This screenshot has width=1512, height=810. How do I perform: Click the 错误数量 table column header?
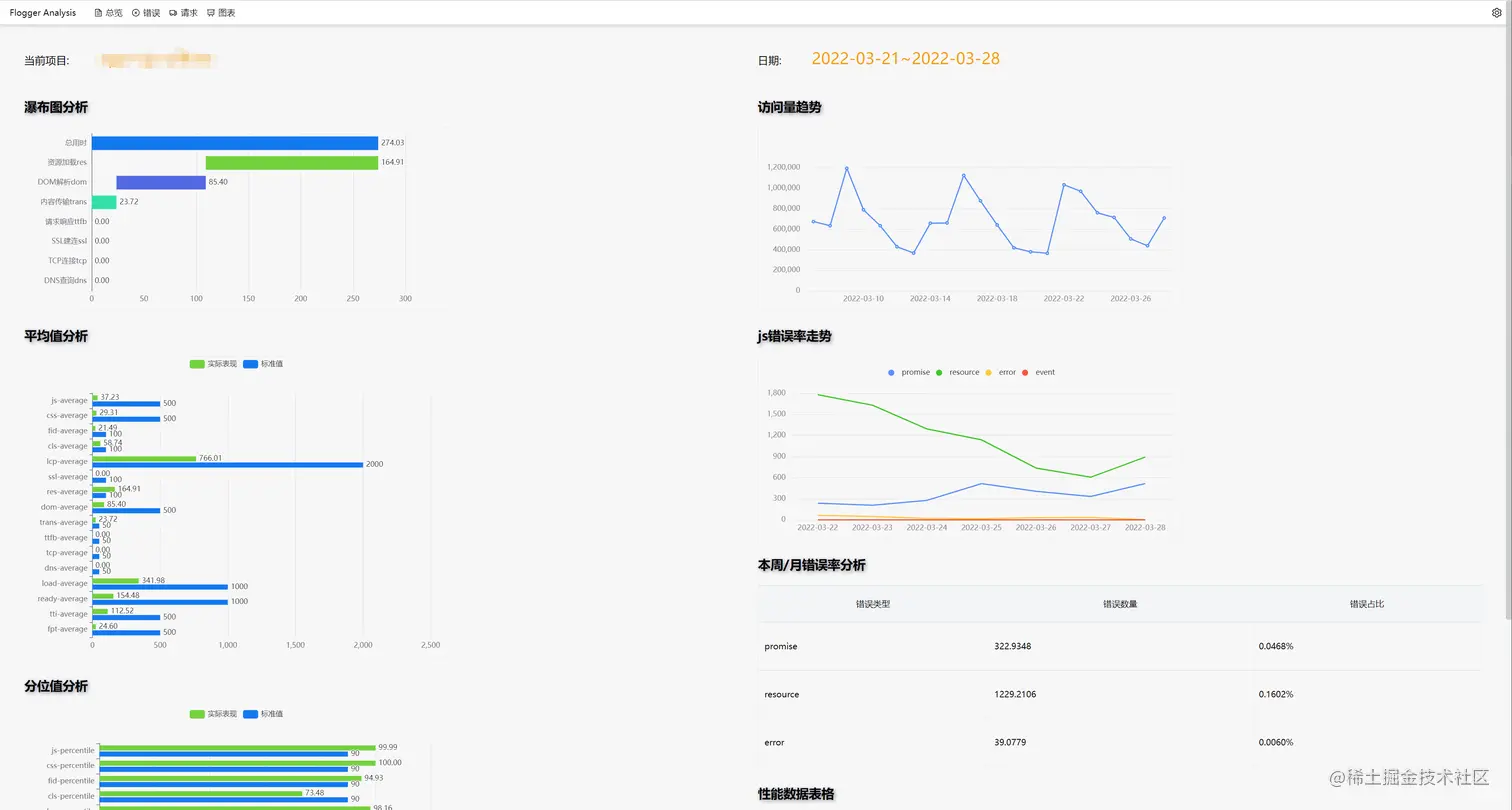point(1120,604)
